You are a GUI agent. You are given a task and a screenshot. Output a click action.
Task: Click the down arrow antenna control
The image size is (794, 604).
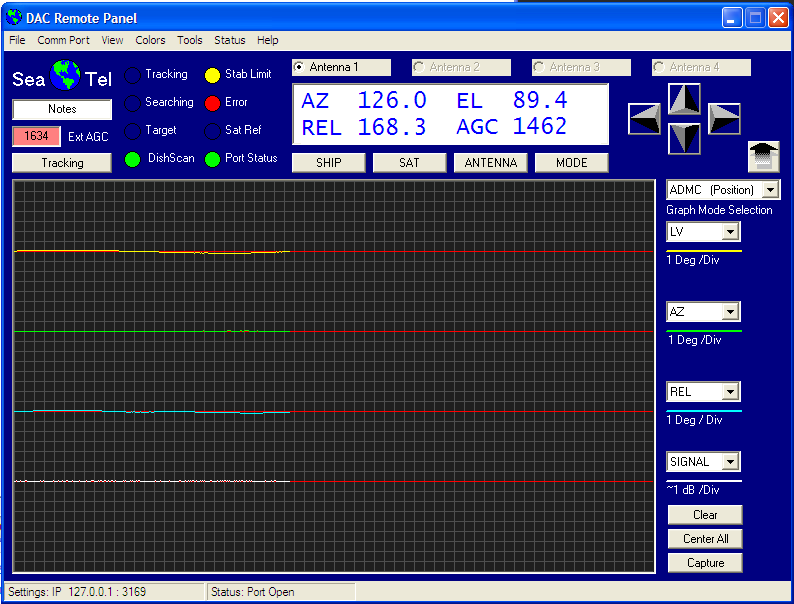coord(685,138)
